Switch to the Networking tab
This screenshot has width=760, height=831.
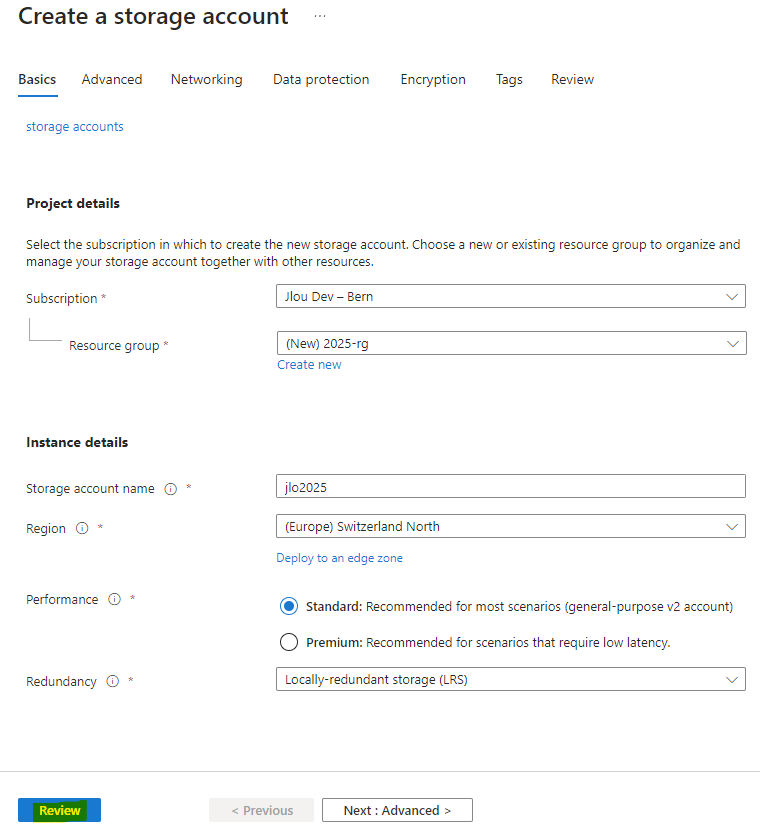point(207,79)
